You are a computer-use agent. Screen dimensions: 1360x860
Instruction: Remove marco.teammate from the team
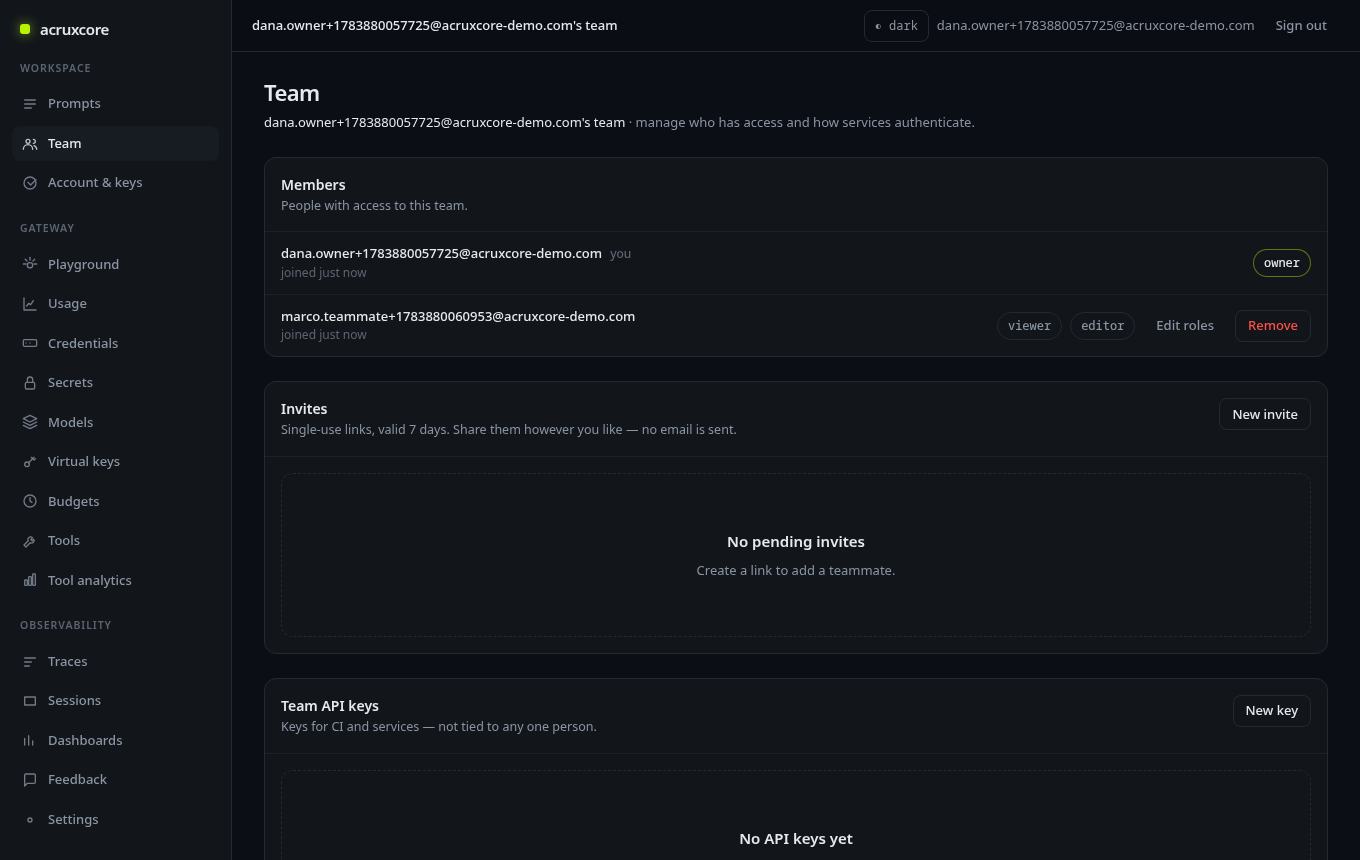point(1273,326)
